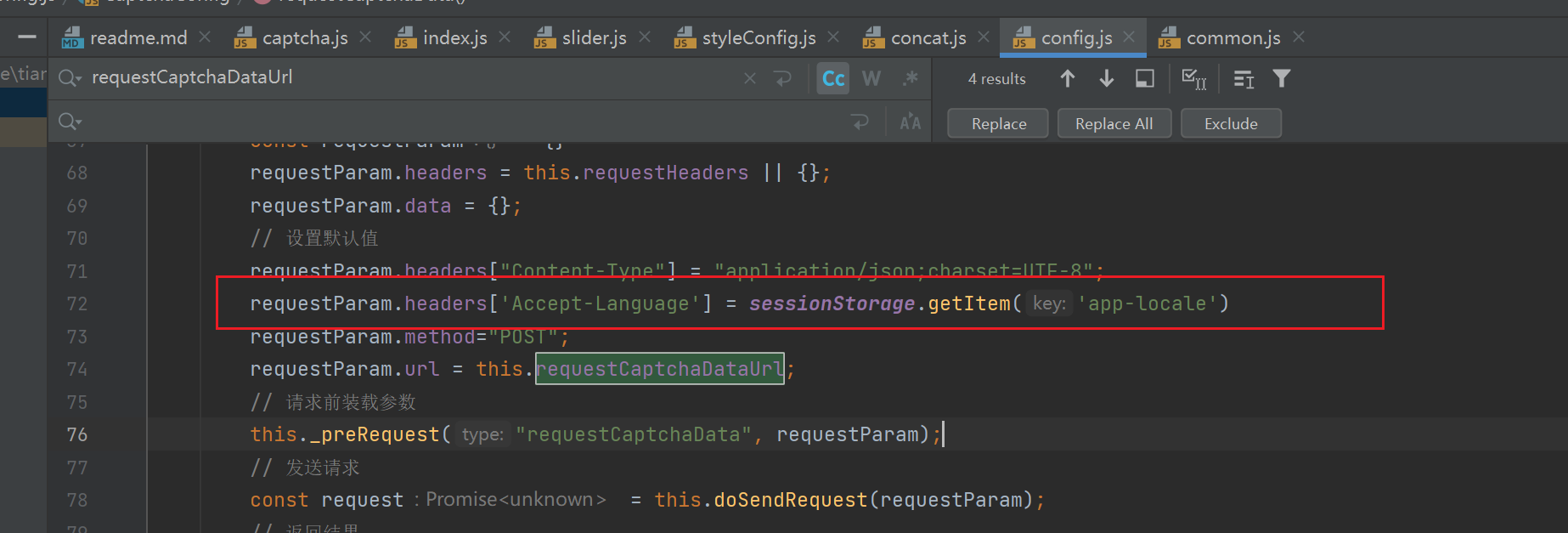Open the concat.js tab
Screen dimensions: 1568x533
(x=915, y=38)
